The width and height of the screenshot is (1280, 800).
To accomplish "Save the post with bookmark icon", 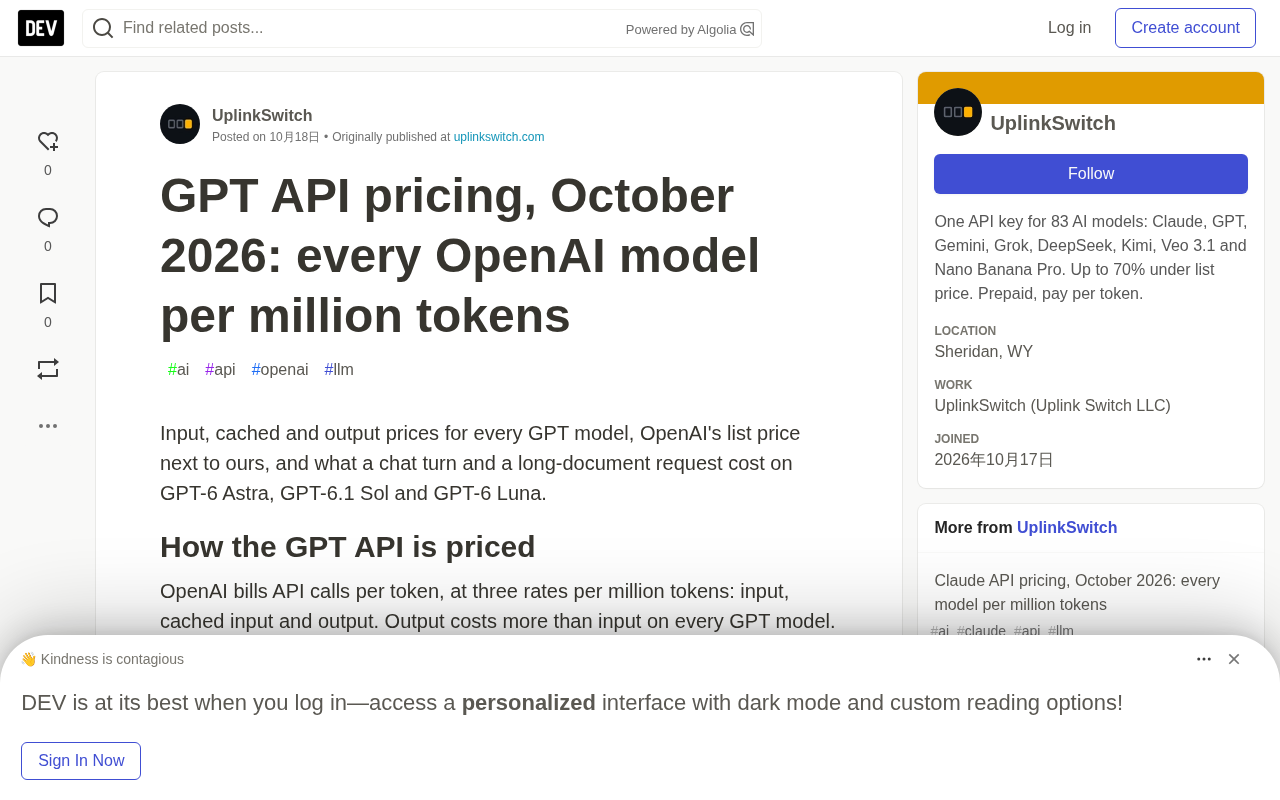I will (48, 293).
